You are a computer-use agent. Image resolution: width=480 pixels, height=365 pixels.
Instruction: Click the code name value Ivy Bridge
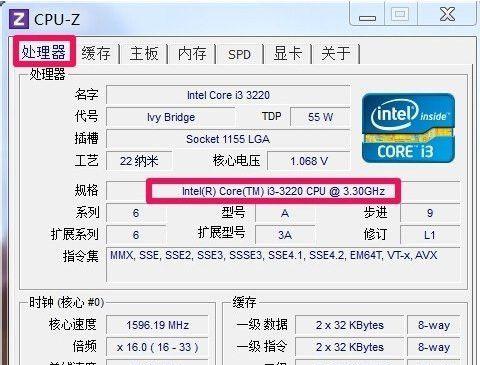pyautogui.click(x=171, y=117)
